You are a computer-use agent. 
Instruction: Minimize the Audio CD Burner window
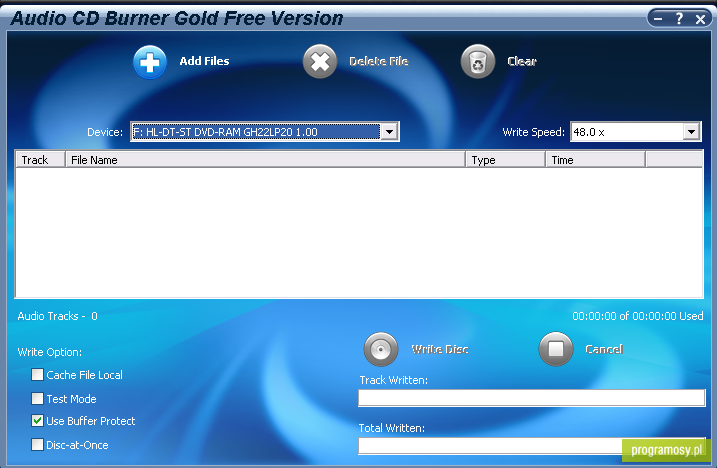pos(658,19)
